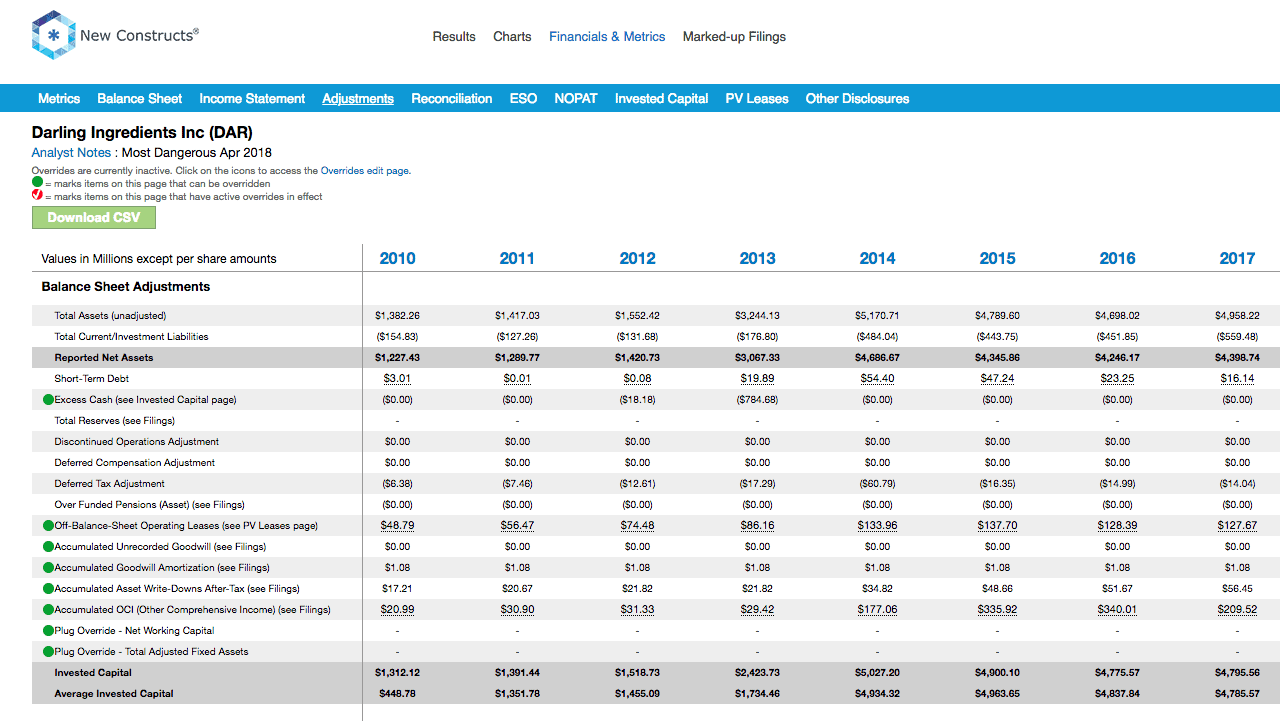The image size is (1280, 721).
Task: Click 2012 Total Assets value $1,552.42
Action: point(637,316)
